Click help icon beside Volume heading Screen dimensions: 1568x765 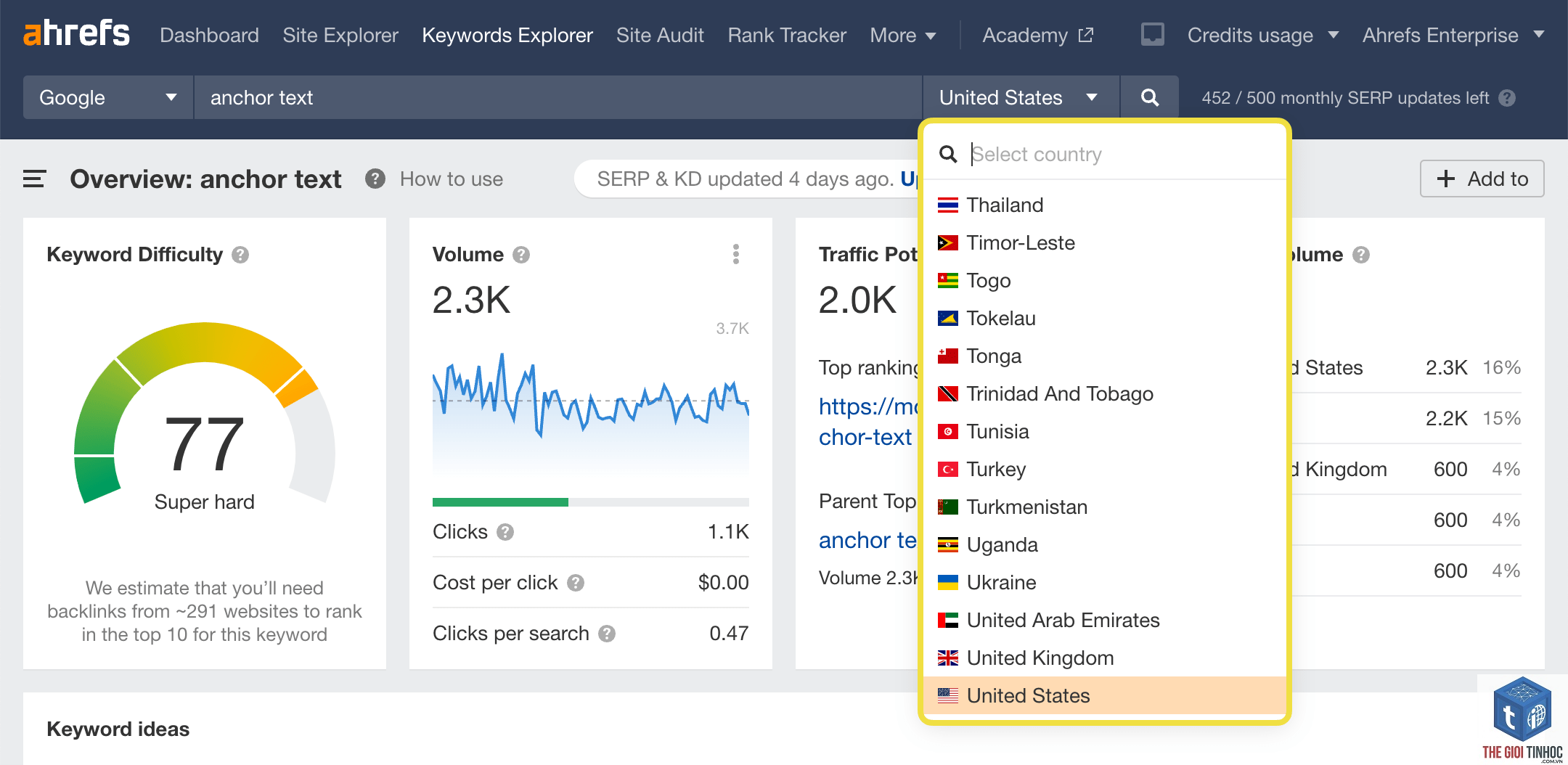521,255
